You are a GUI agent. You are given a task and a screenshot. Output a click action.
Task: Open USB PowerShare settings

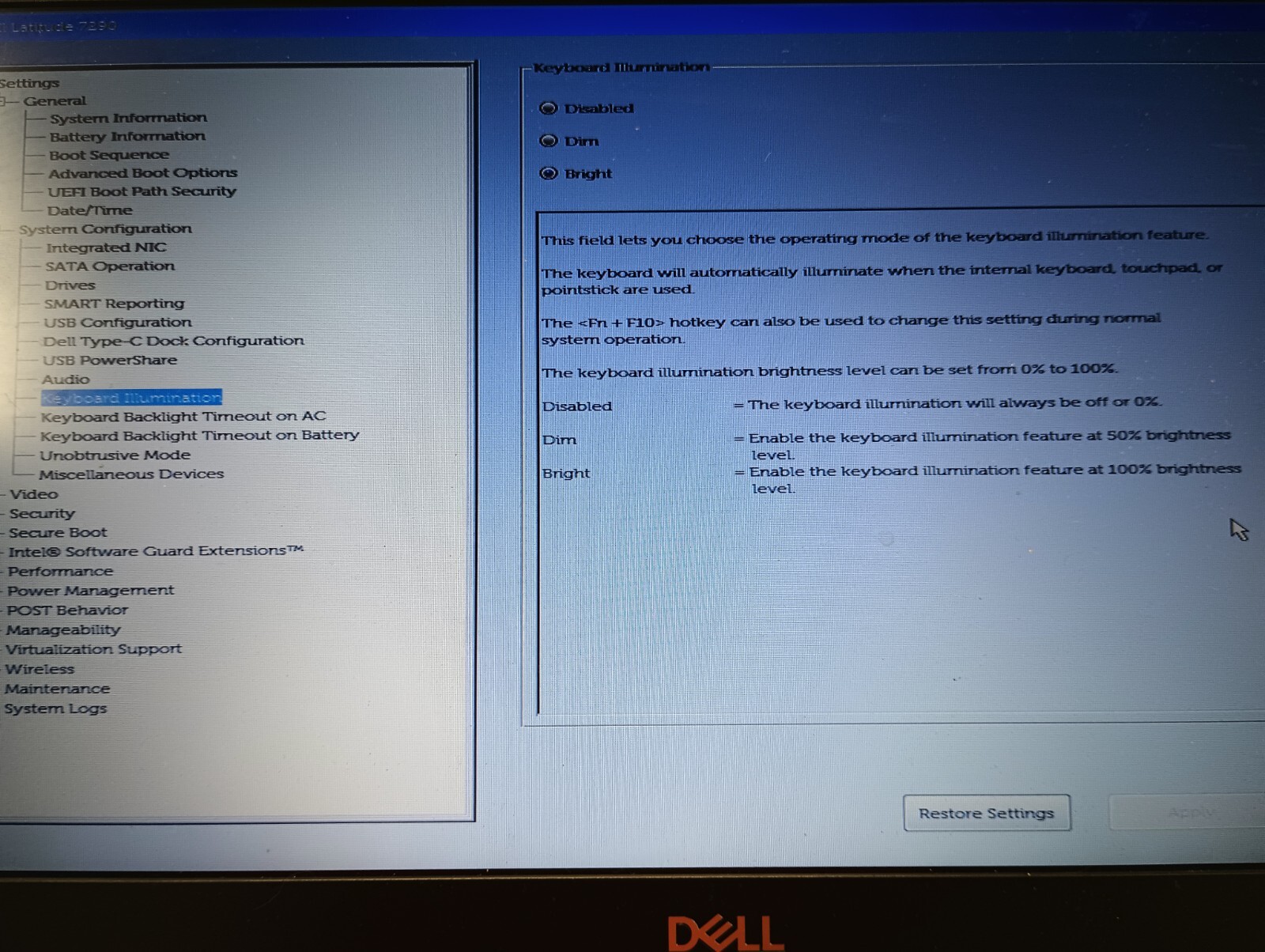tap(109, 361)
